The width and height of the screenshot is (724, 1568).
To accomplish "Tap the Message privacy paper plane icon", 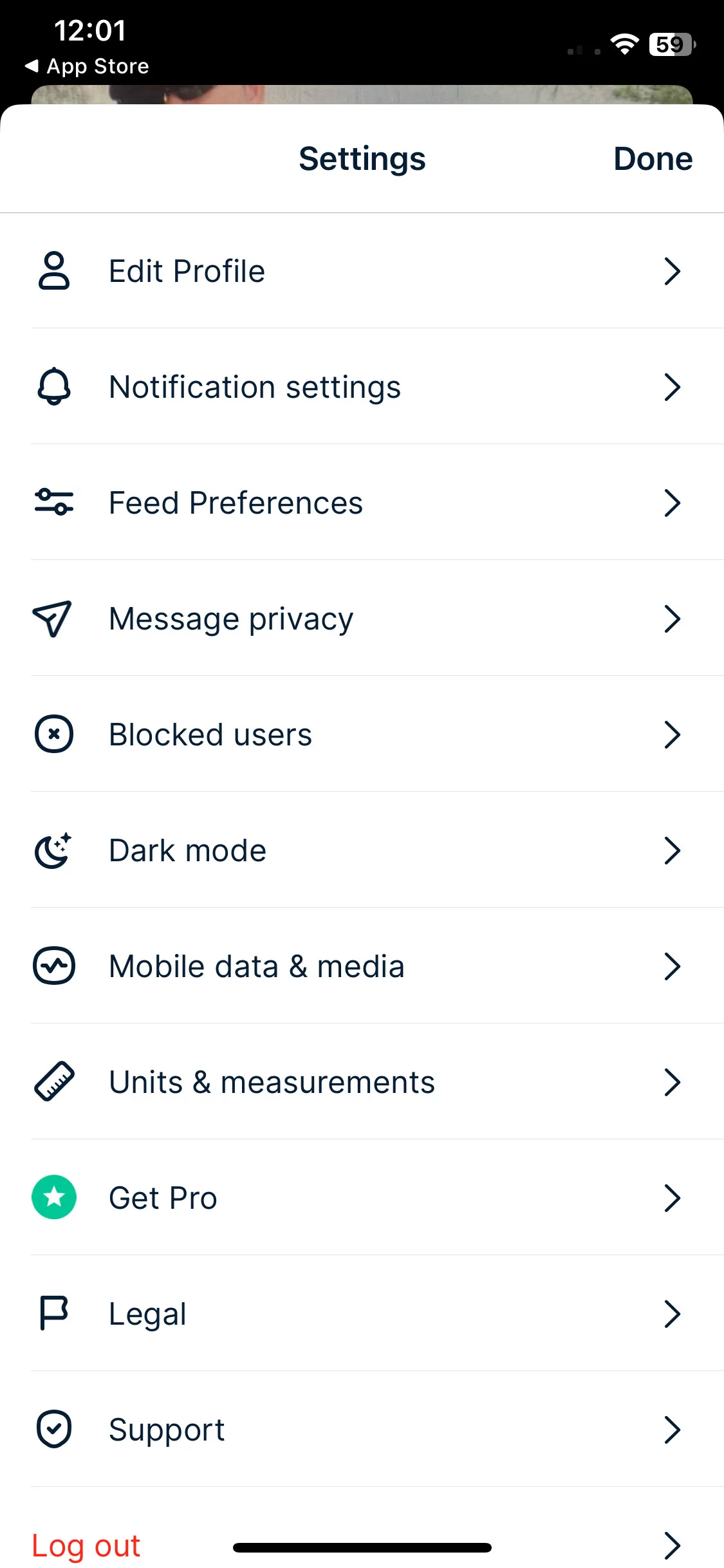I will point(52,619).
